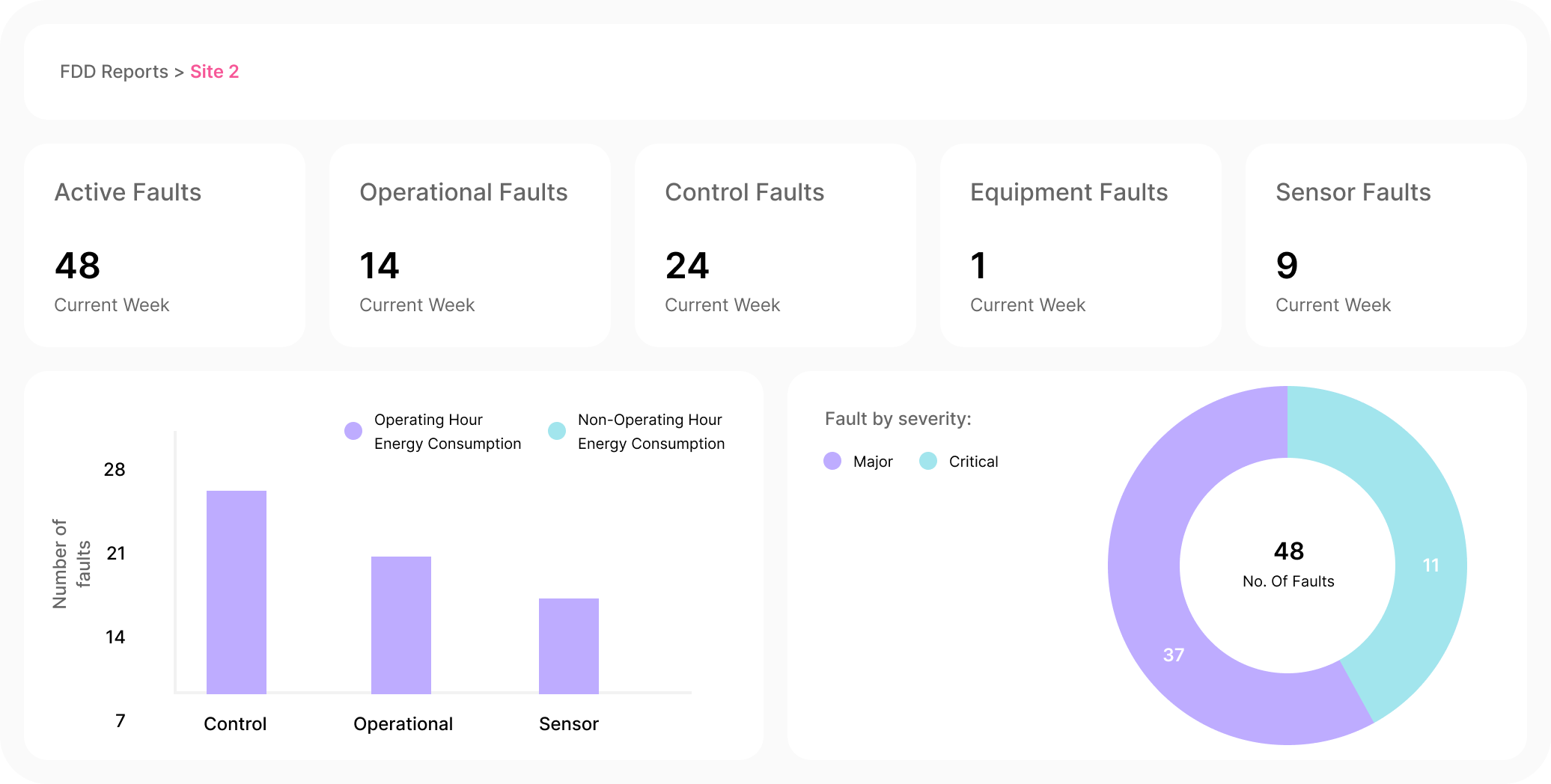Open the Sensor Faults card
1551x784 pixels.
tap(1386, 245)
